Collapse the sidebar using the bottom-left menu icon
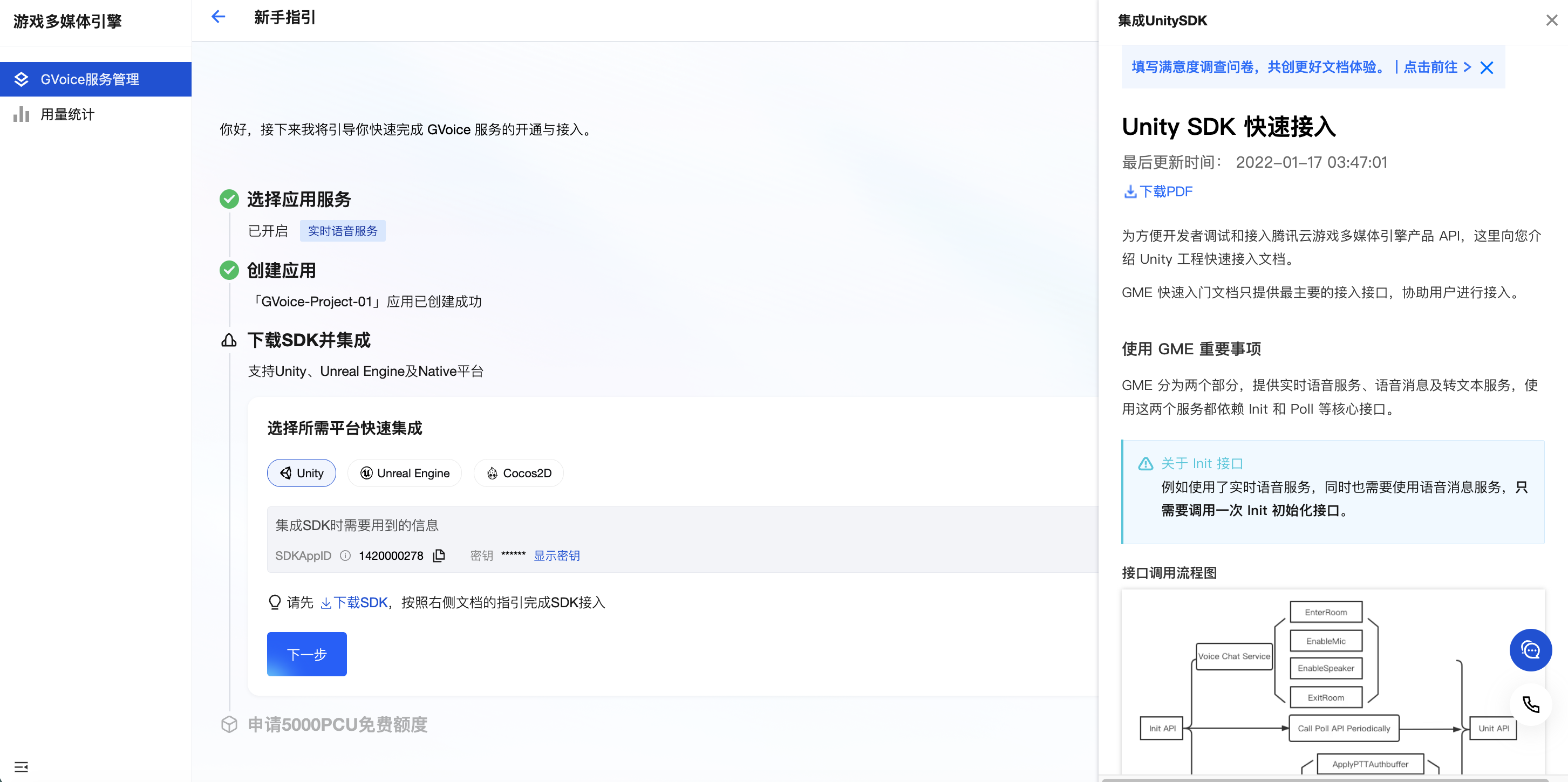1568x782 pixels. [x=21, y=766]
